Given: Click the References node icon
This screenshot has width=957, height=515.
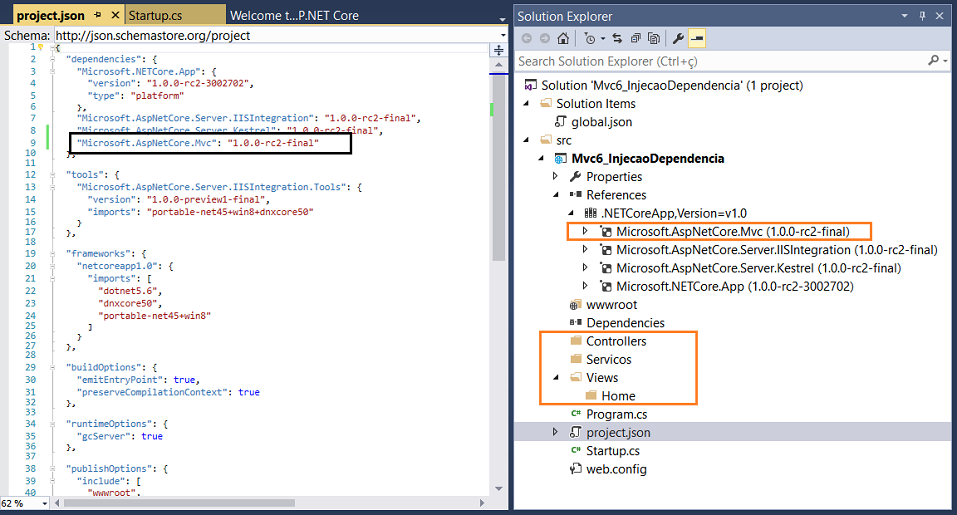Looking at the screenshot, I should [x=575, y=195].
